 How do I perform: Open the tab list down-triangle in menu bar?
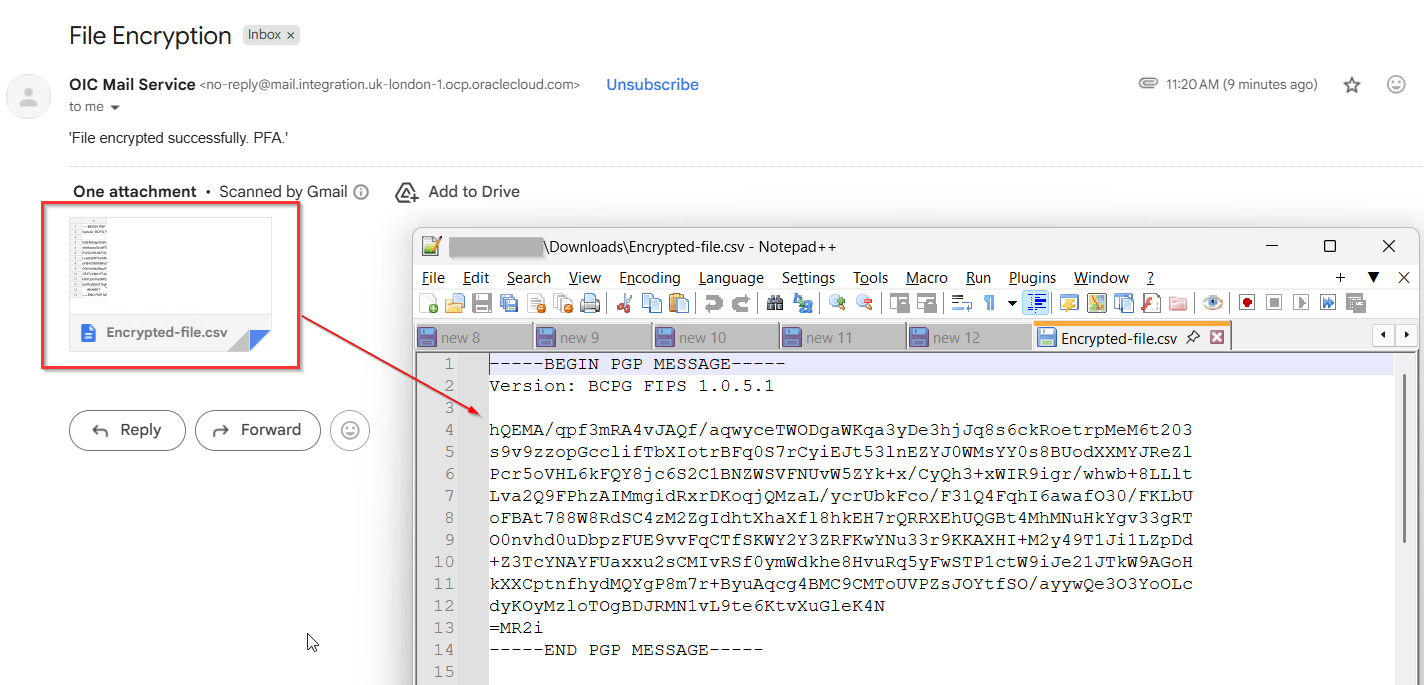(x=1373, y=277)
